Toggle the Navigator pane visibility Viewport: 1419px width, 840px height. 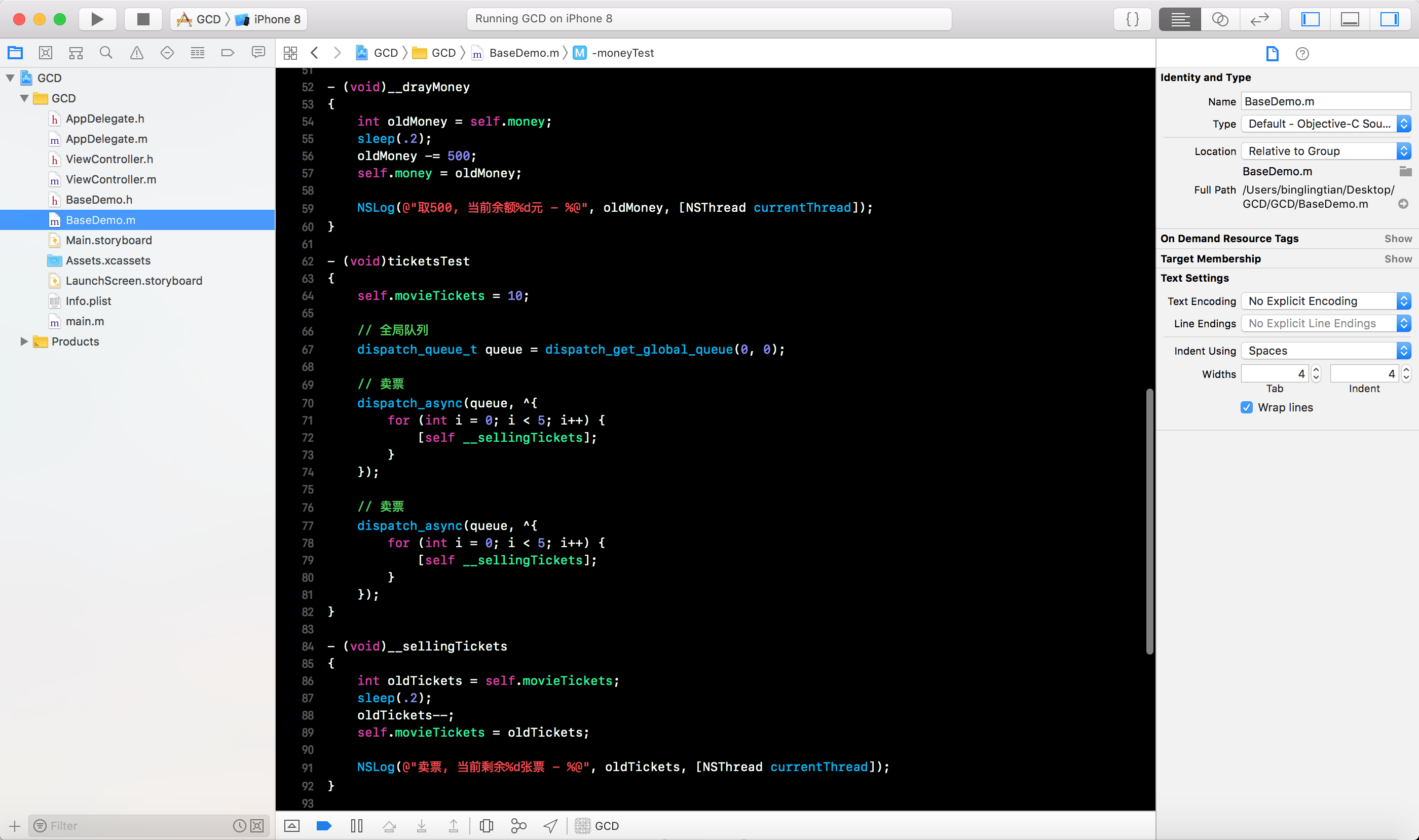[x=1310, y=19]
